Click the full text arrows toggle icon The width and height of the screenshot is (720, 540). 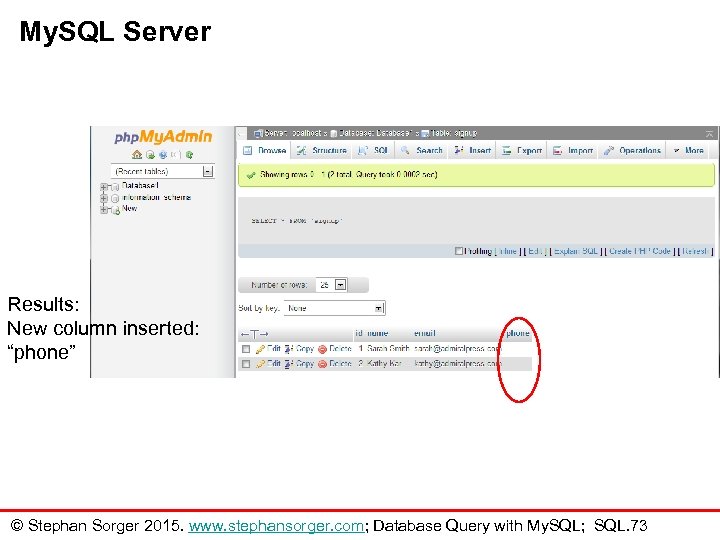tap(254, 334)
